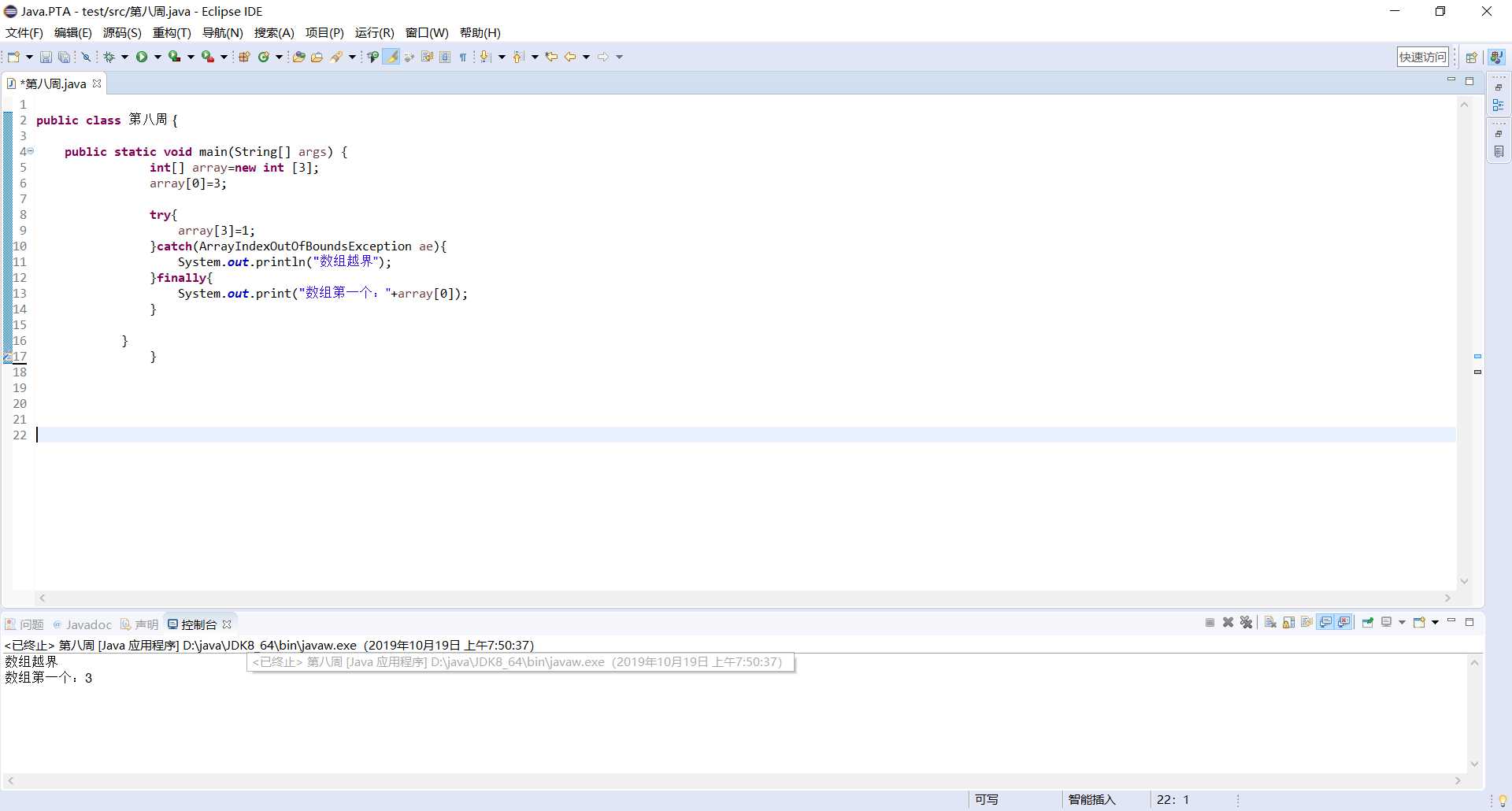The image size is (1512, 811).
Task: Toggle Scroll Lock in console toolbar
Action: 1288,623
